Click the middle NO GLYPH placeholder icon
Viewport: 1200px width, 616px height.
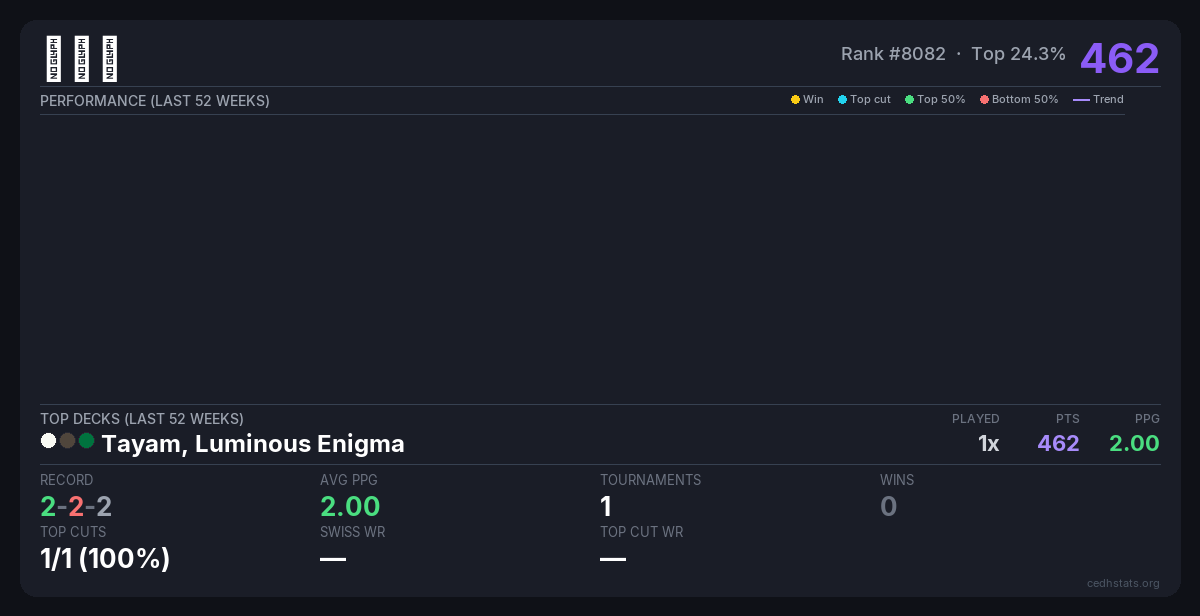click(x=82, y=59)
